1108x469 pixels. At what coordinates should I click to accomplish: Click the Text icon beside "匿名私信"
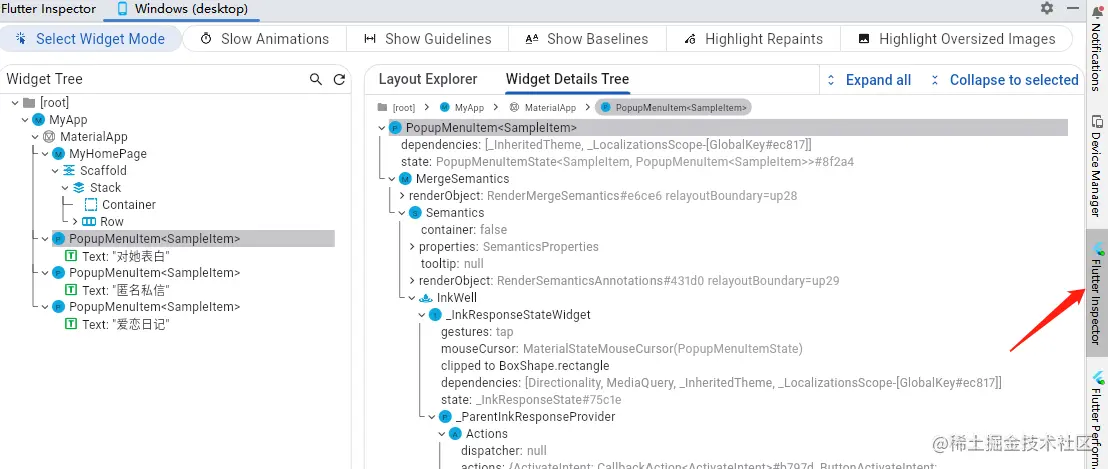tap(71, 290)
